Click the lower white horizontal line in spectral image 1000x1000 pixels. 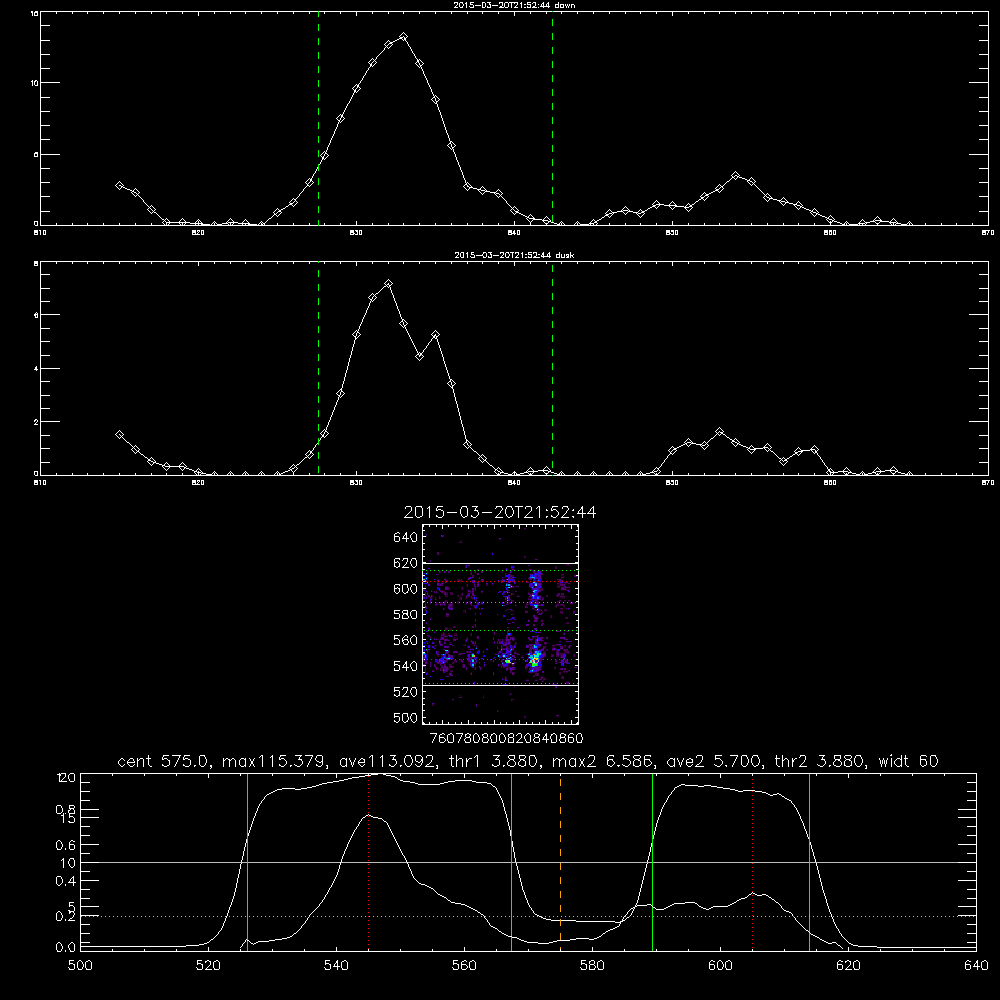pos(500,686)
